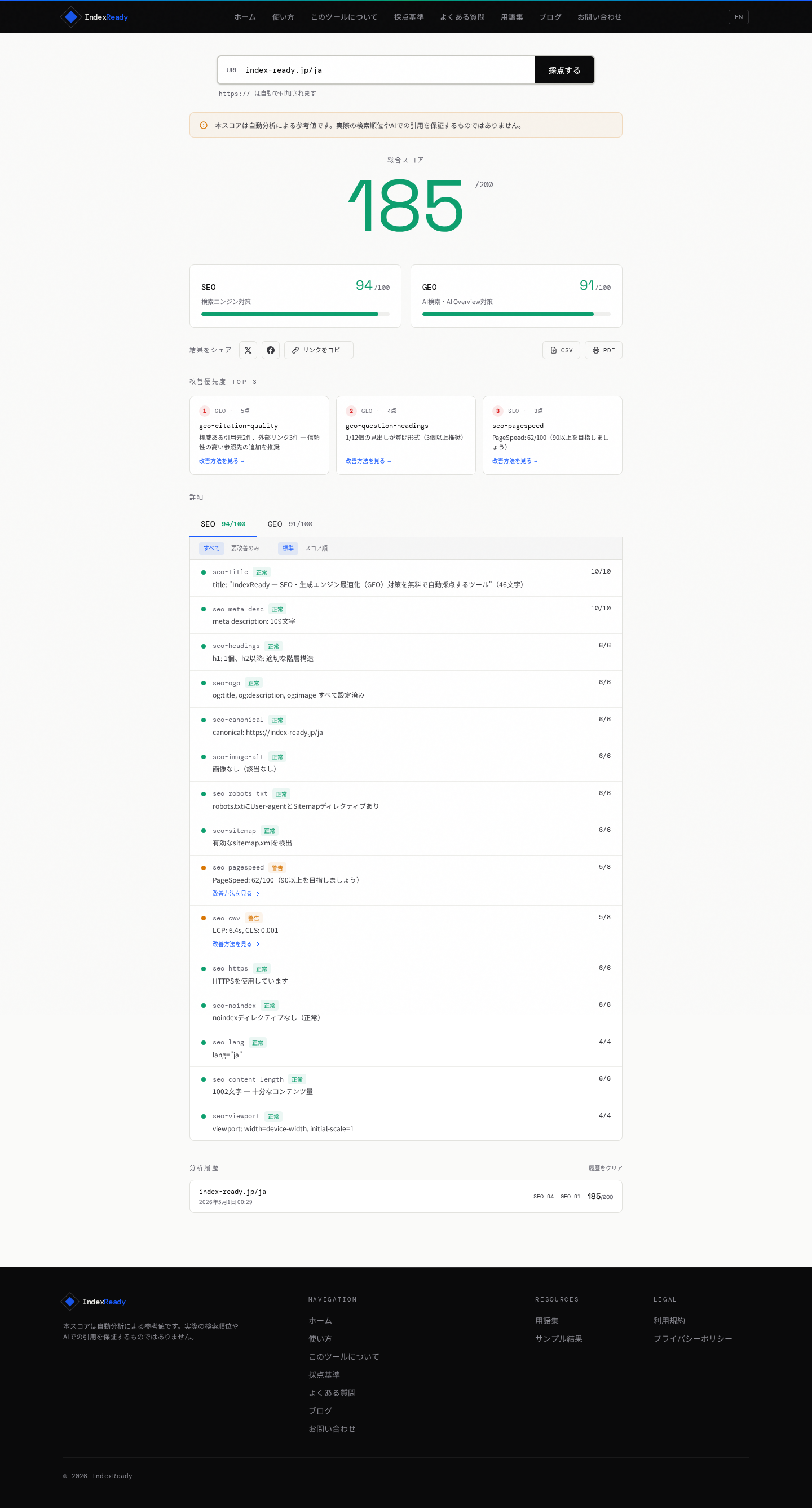Select スコア順 sort order
The width and height of the screenshot is (812, 1508).
pyautogui.click(x=316, y=549)
